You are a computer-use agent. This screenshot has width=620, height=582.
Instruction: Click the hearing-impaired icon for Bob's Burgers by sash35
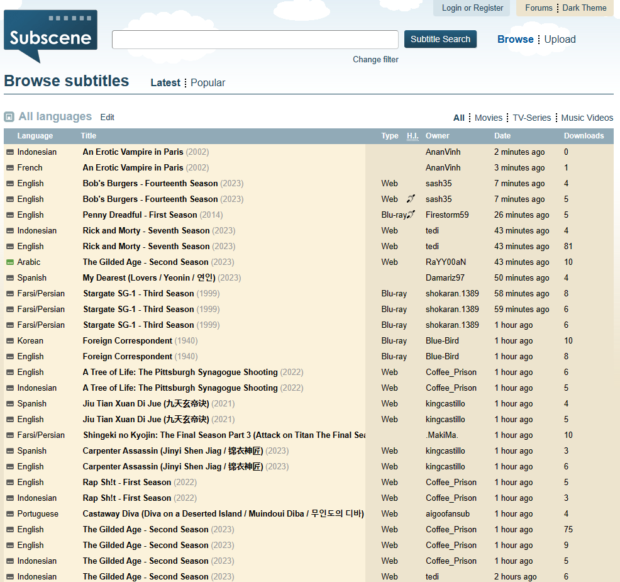pyautogui.click(x=411, y=199)
